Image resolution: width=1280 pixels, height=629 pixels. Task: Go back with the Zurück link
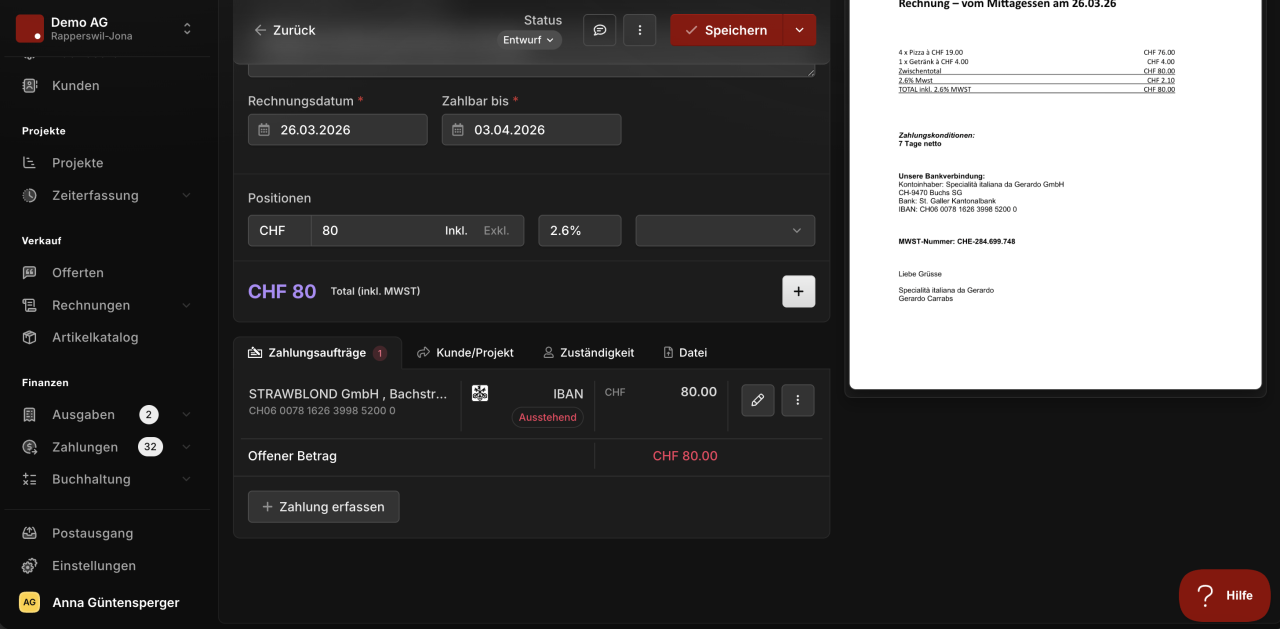click(284, 30)
